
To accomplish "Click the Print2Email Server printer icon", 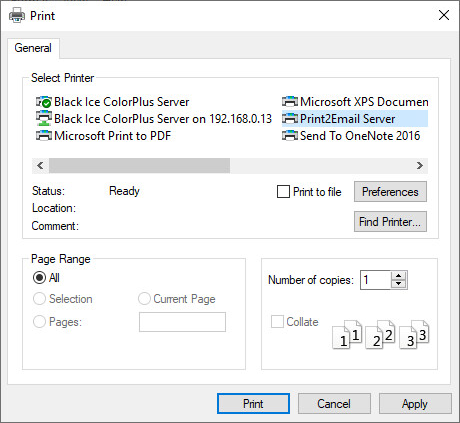I will 290,119.
